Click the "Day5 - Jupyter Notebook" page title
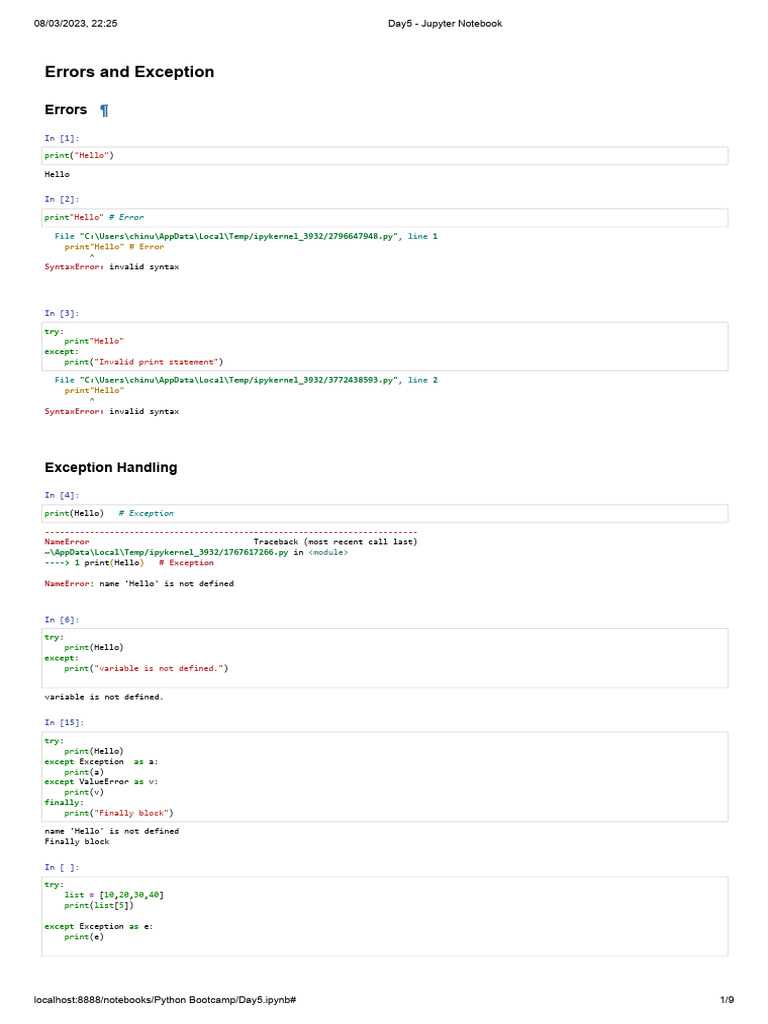Viewport: 768px width, 1024px height. [x=444, y=23]
